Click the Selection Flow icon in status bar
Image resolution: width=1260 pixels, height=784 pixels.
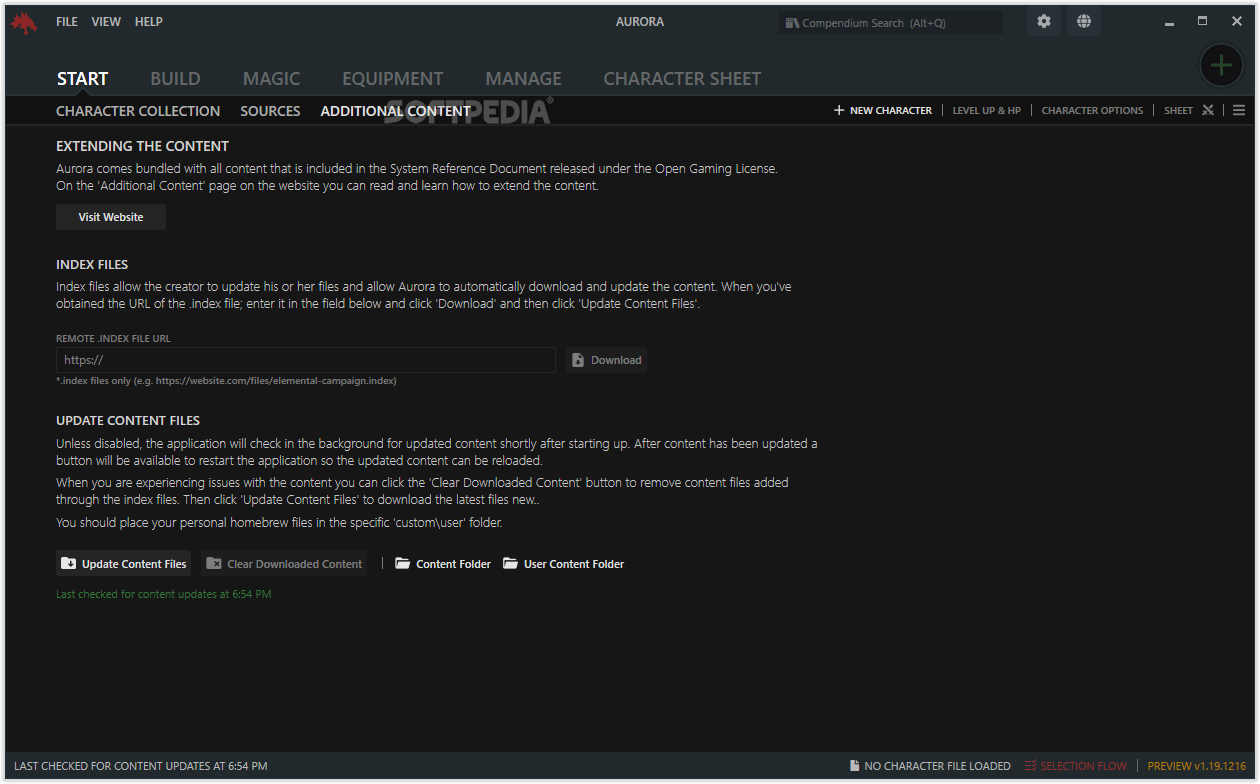[x=1030, y=766]
